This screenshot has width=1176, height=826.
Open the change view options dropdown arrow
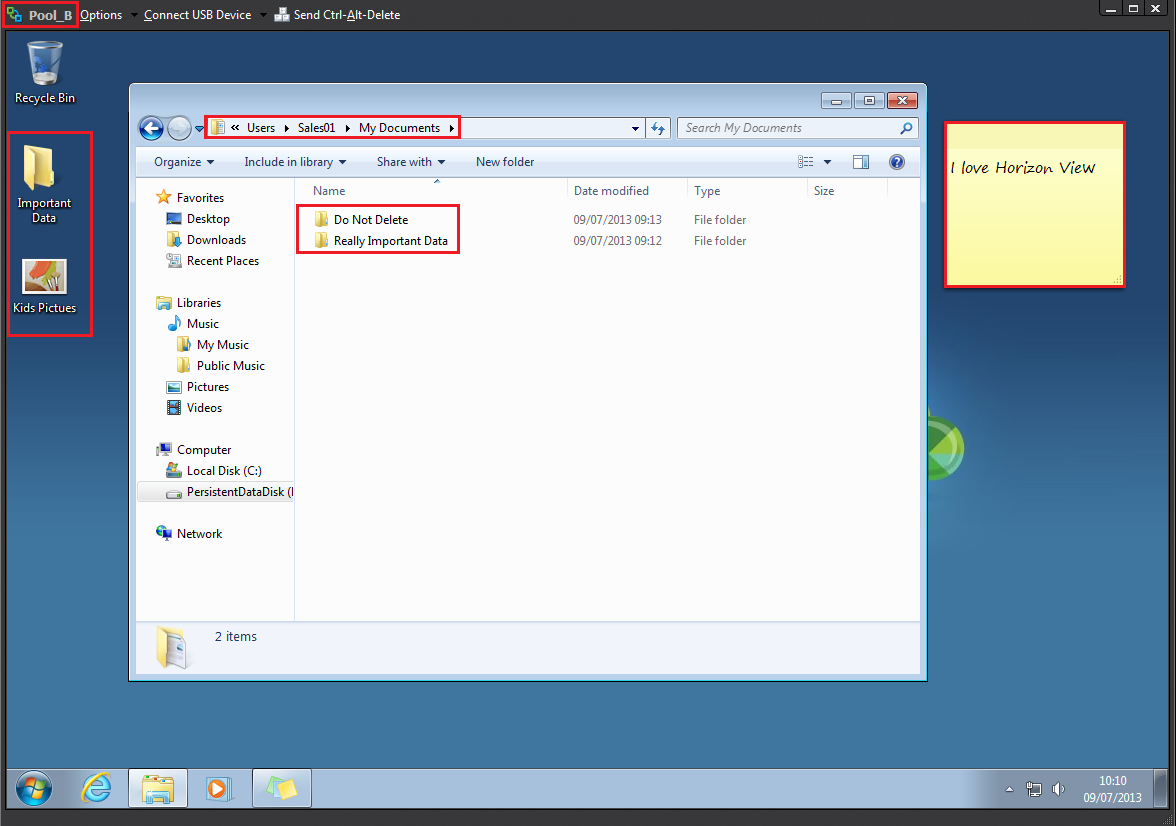pos(828,162)
